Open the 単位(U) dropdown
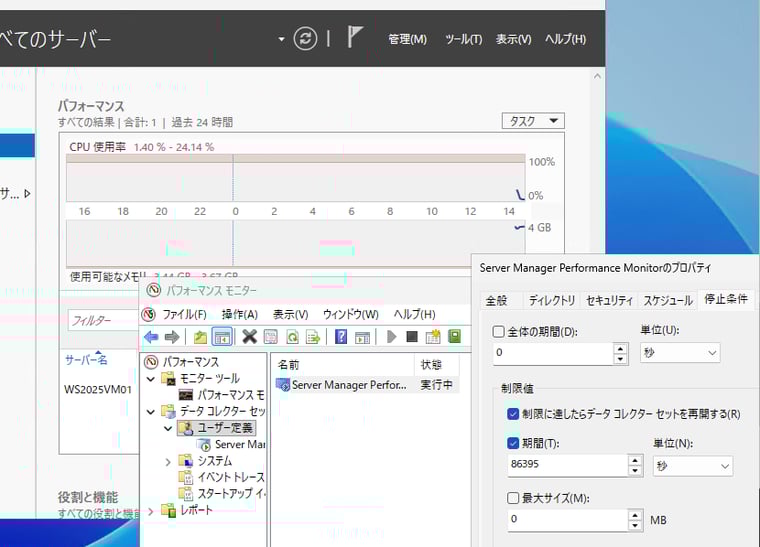Image resolution: width=760 pixels, height=547 pixels. 680,353
